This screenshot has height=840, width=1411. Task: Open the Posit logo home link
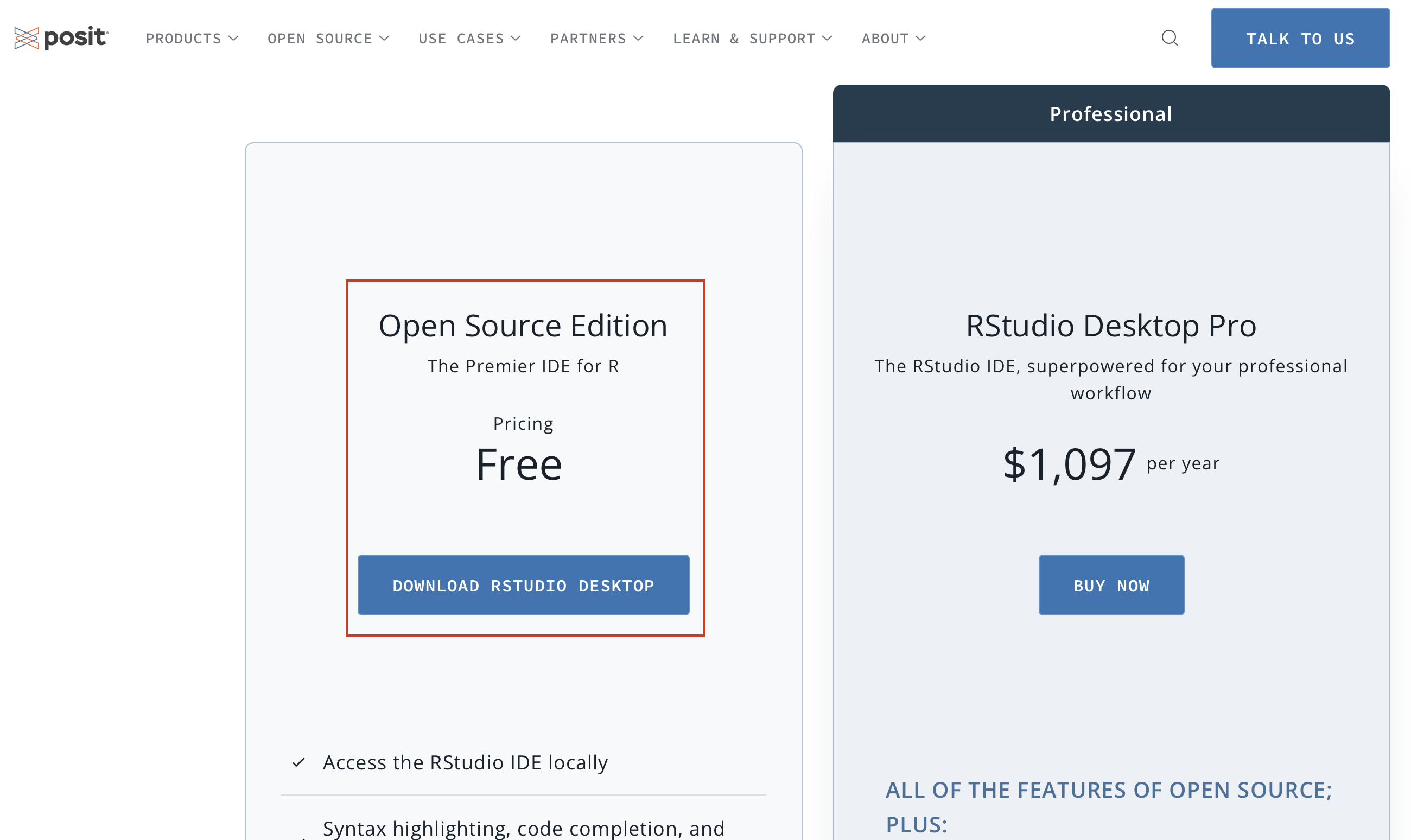pyautogui.click(x=61, y=38)
